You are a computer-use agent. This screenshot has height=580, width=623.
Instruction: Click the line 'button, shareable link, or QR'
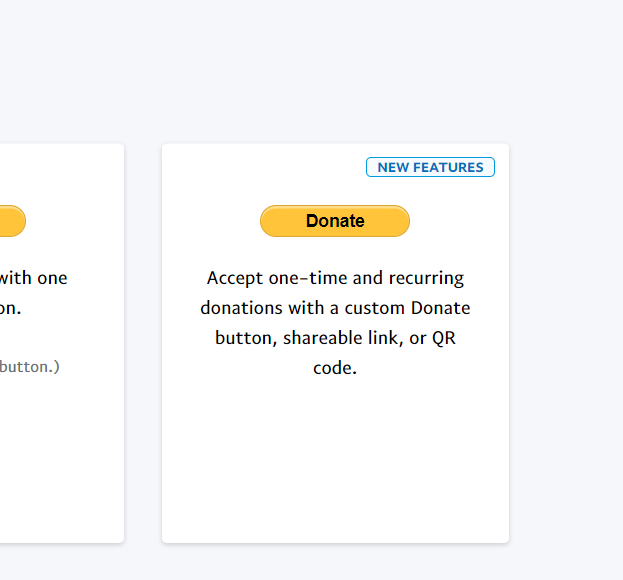335,337
